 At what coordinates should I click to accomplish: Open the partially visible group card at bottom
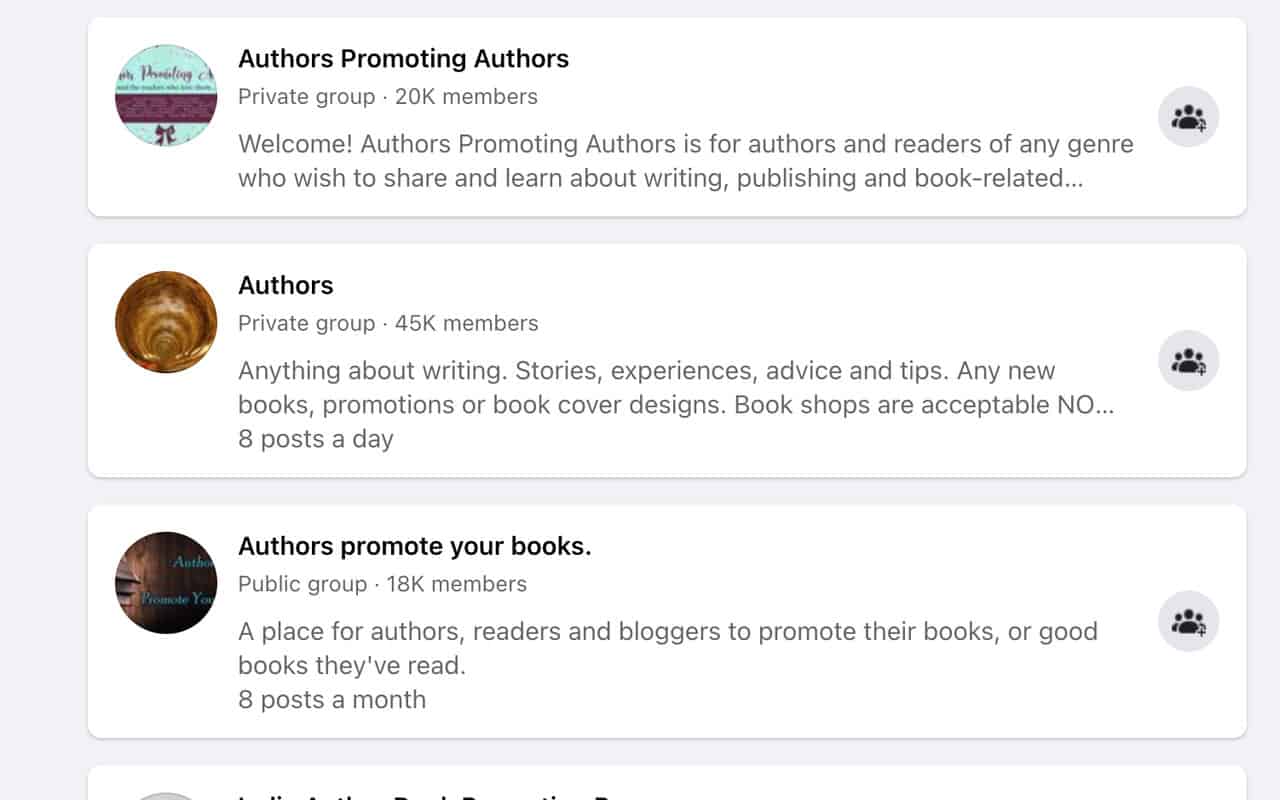click(x=667, y=785)
